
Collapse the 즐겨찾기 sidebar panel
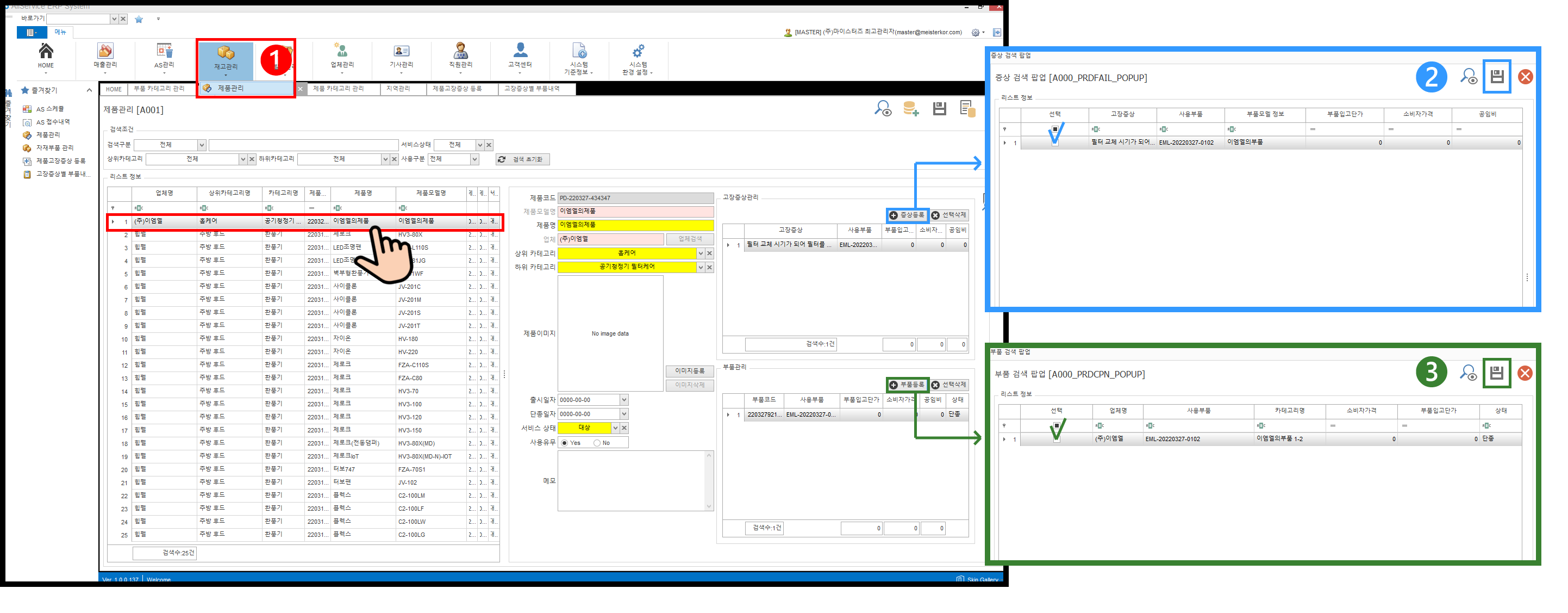[x=89, y=90]
